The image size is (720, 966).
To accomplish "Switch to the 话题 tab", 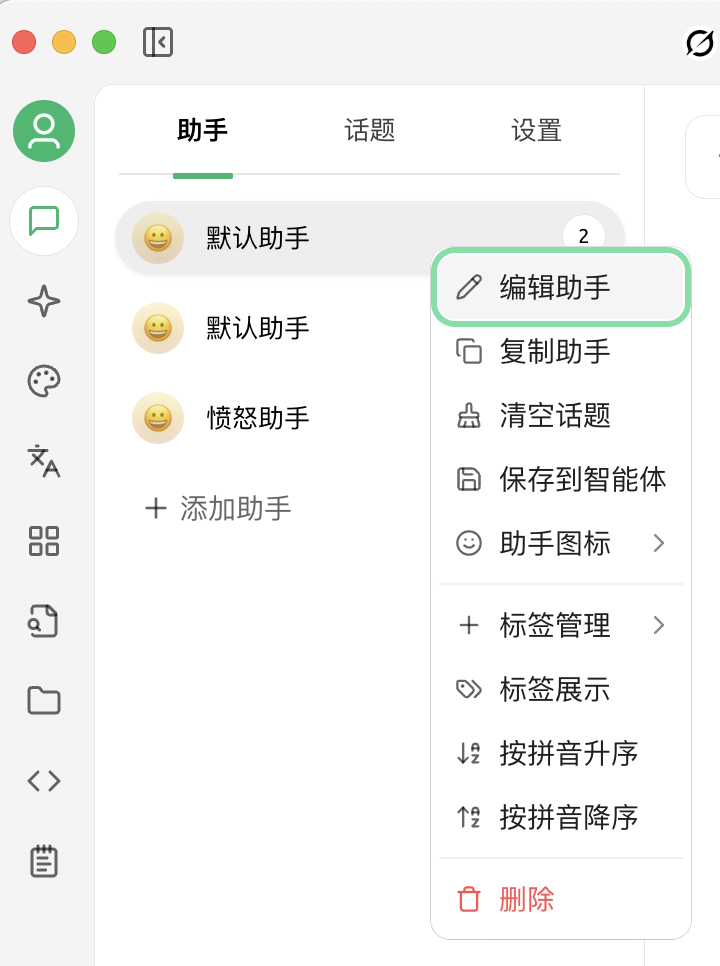I will pyautogui.click(x=370, y=131).
